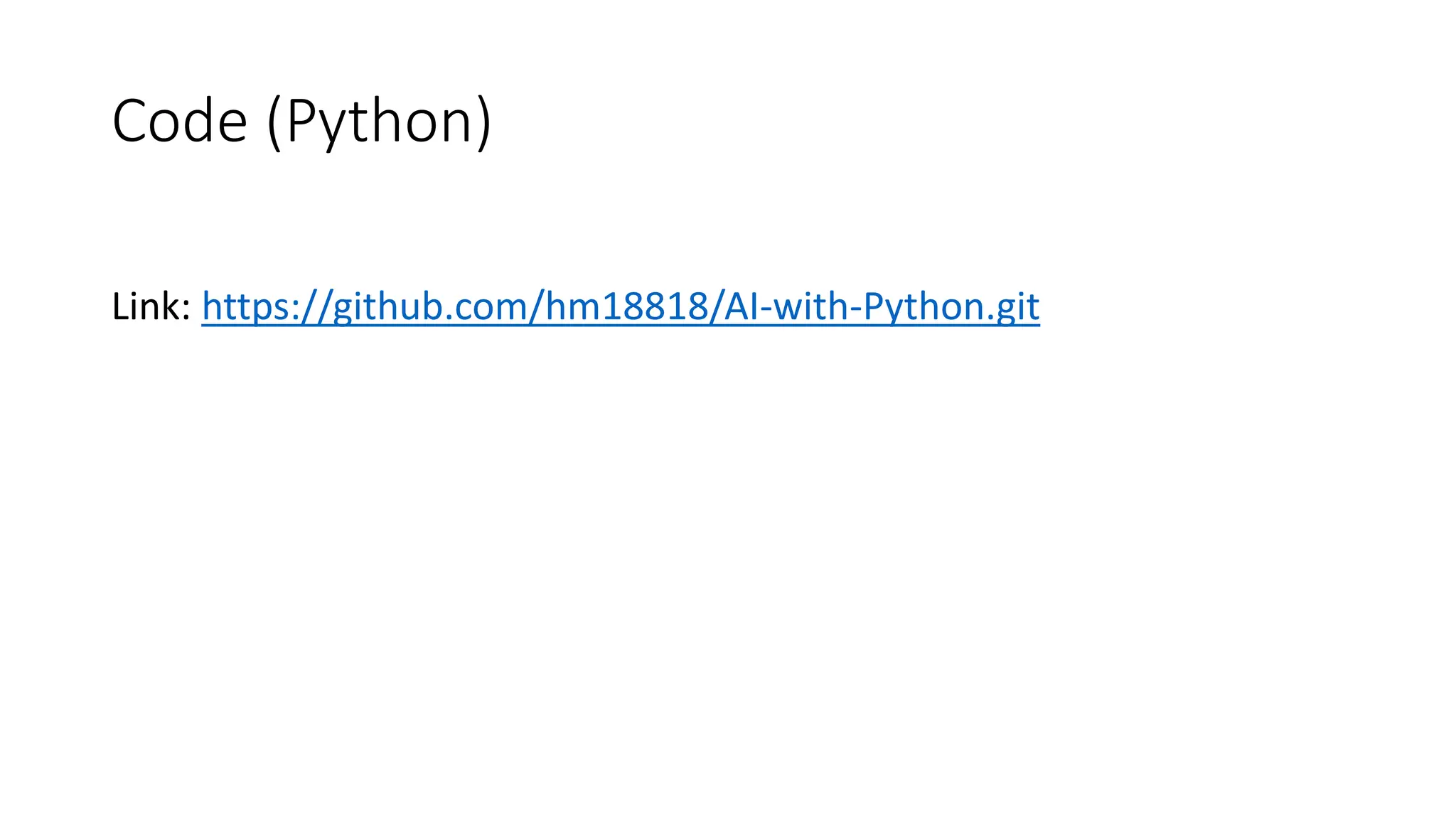Click the opening parenthesis in the title
Screen dimensions: 1456x819
pyautogui.click(x=274, y=123)
